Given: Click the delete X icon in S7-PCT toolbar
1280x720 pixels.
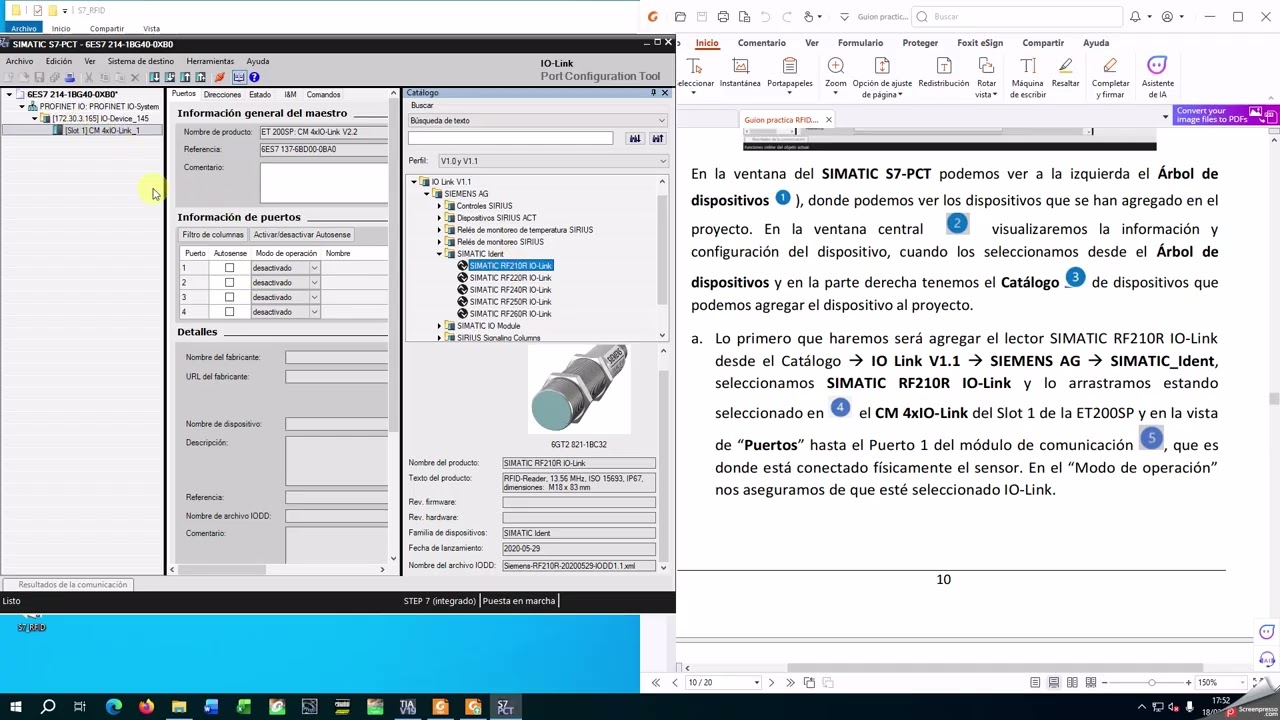Looking at the screenshot, I should (x=135, y=77).
